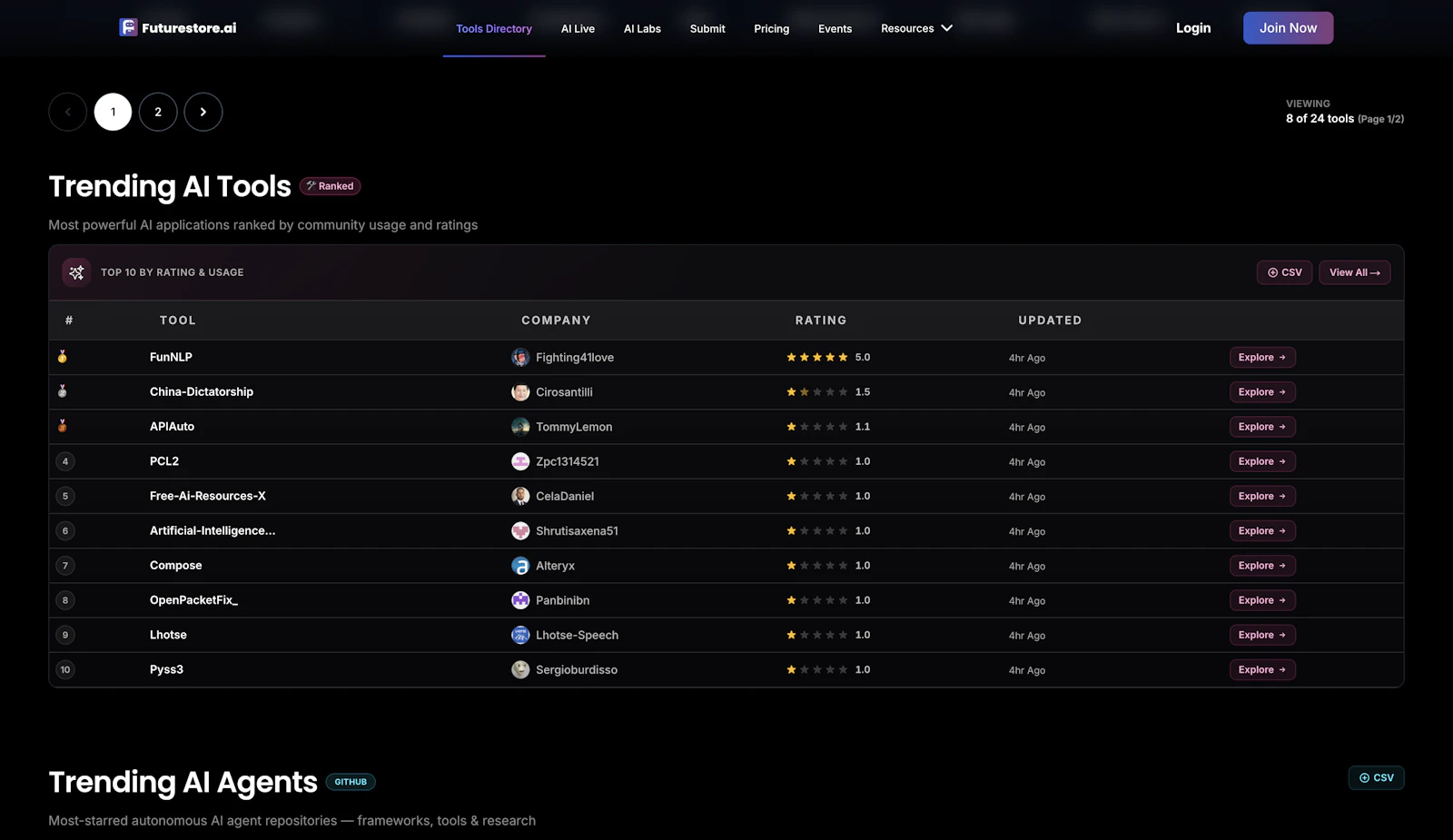
Task: Click the TommyLemon avatar icon
Action: (520, 427)
